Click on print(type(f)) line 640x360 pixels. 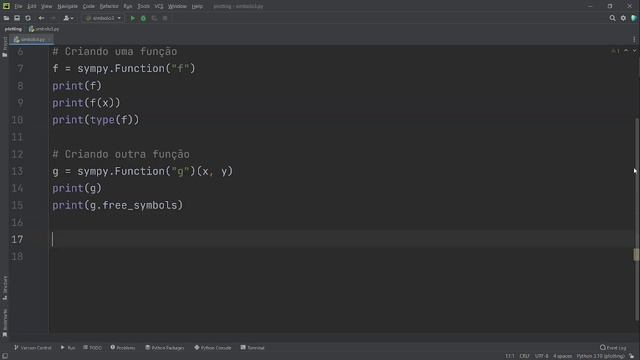point(96,120)
